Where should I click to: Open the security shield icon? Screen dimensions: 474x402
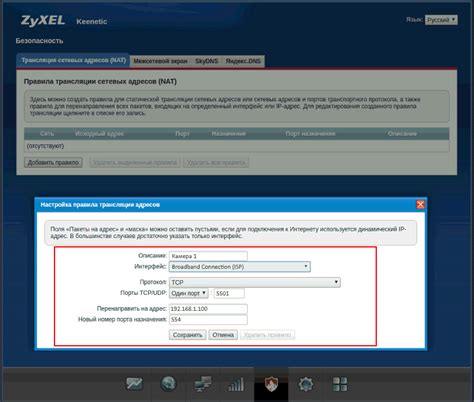pyautogui.click(x=271, y=384)
